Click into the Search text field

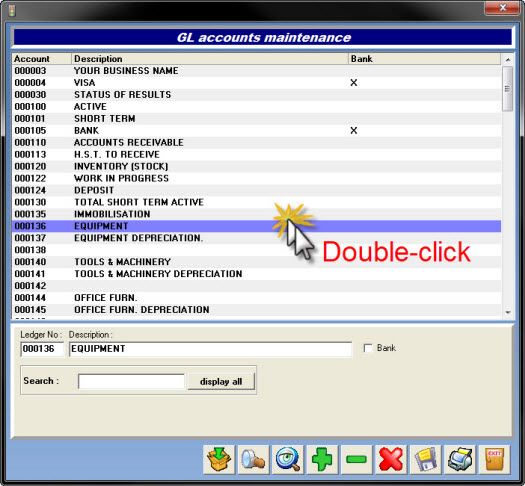pyautogui.click(x=131, y=382)
